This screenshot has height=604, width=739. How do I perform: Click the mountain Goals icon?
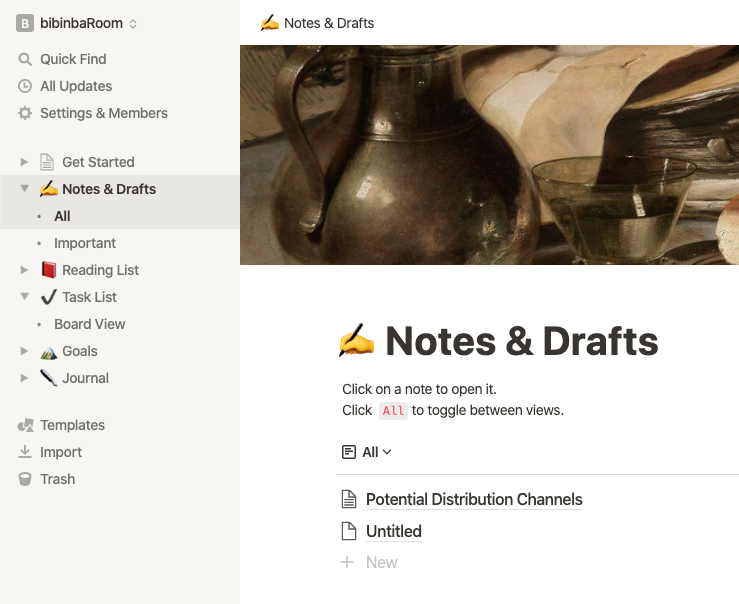(x=49, y=351)
